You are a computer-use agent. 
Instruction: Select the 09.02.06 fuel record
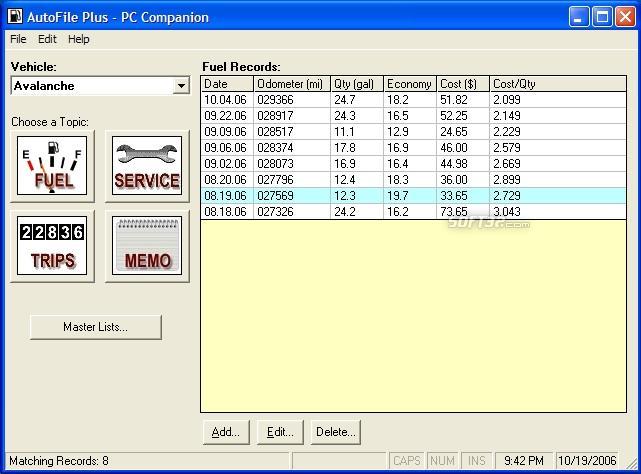point(413,164)
